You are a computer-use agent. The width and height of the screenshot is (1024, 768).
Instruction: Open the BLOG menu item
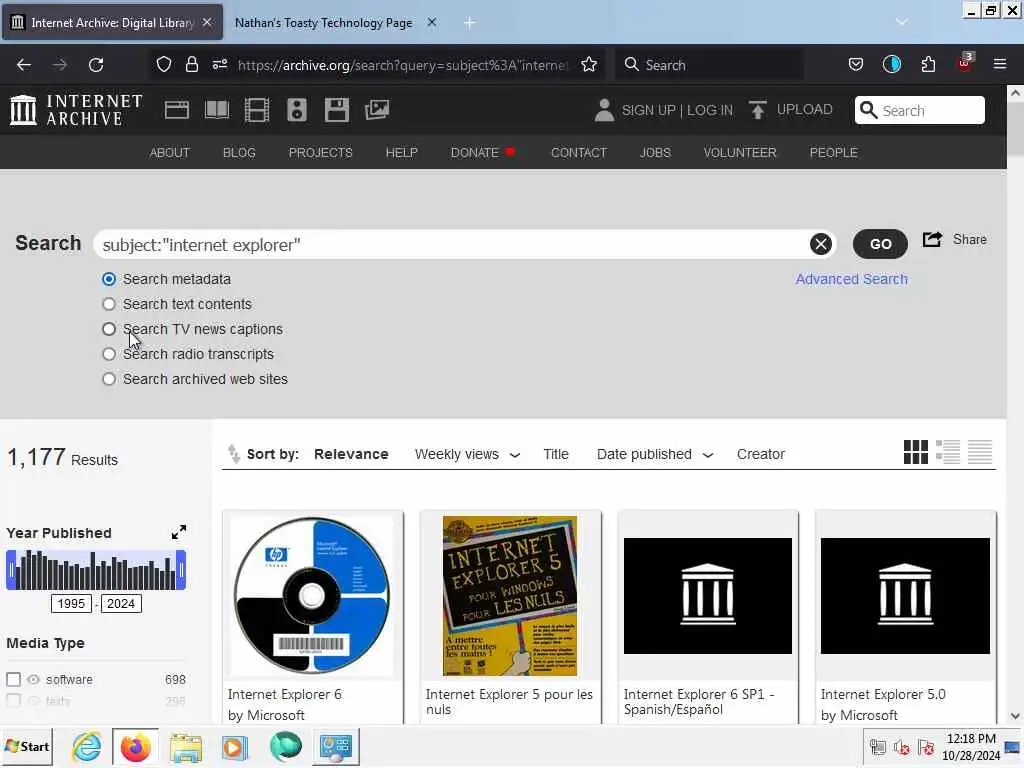(239, 152)
